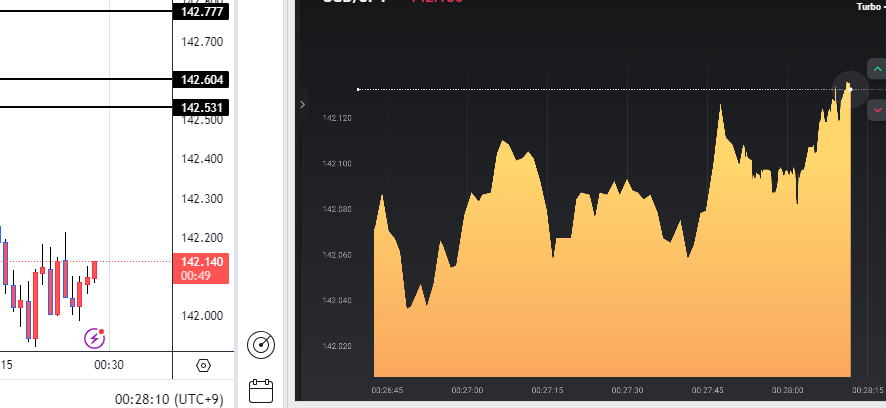The image size is (886, 408).
Task: Select the 142.604 horizontal line label
Action: coord(202,80)
